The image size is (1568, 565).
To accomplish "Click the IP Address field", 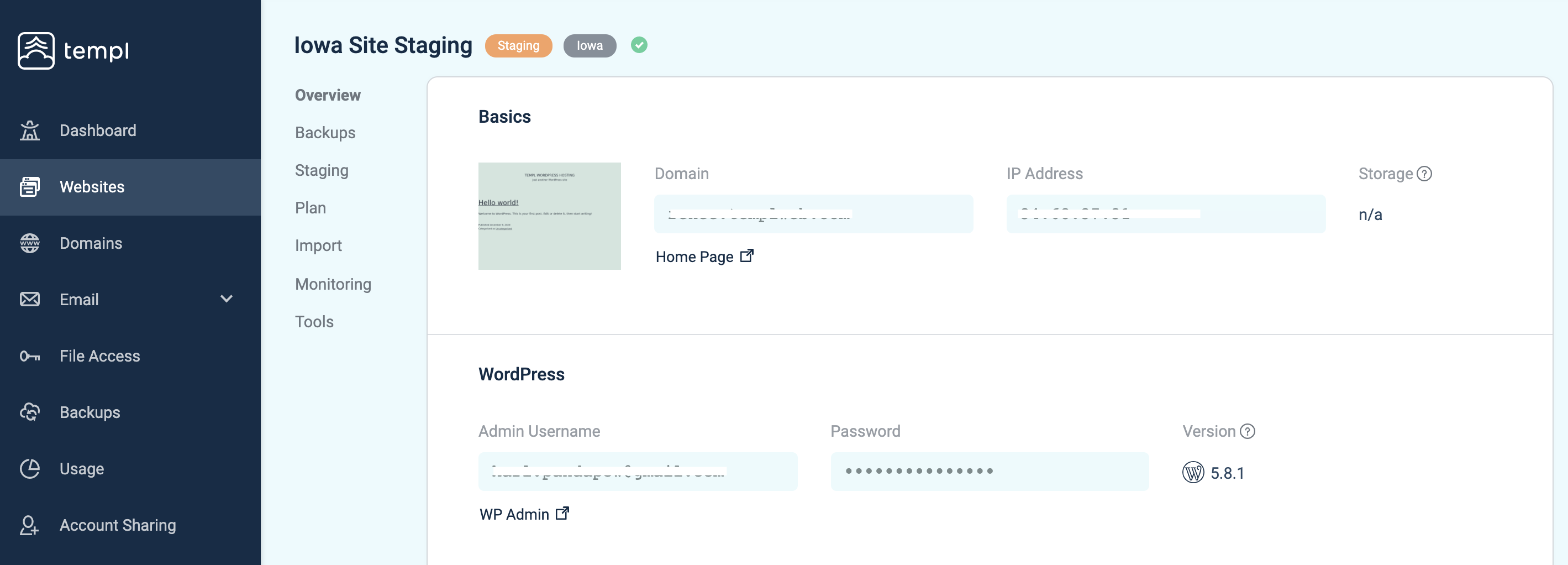I will [x=1166, y=214].
